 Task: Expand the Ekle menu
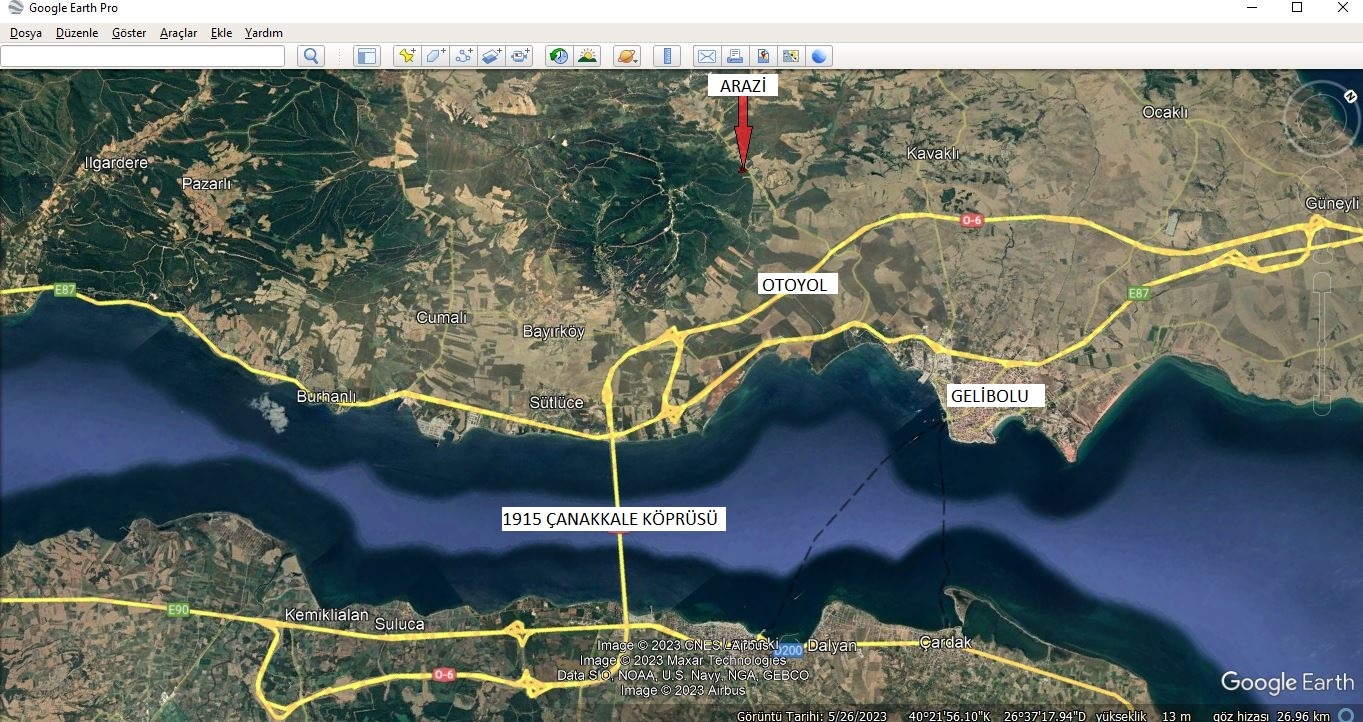pyautogui.click(x=221, y=33)
